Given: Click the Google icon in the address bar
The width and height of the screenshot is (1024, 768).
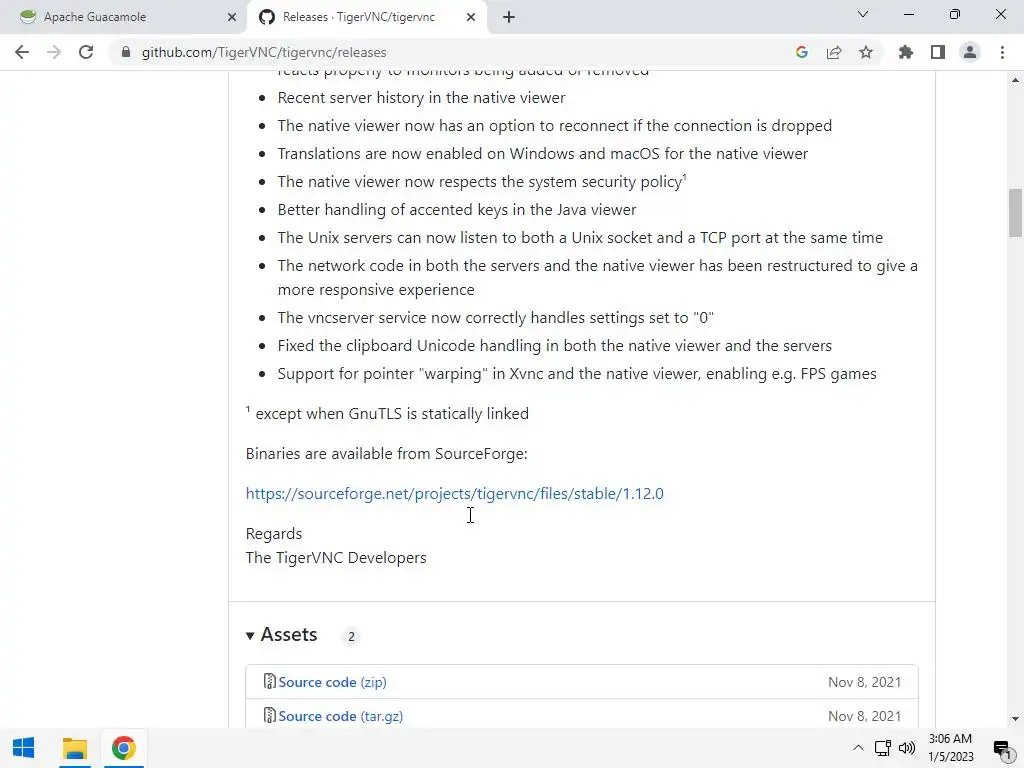Looking at the screenshot, I should click(x=802, y=52).
